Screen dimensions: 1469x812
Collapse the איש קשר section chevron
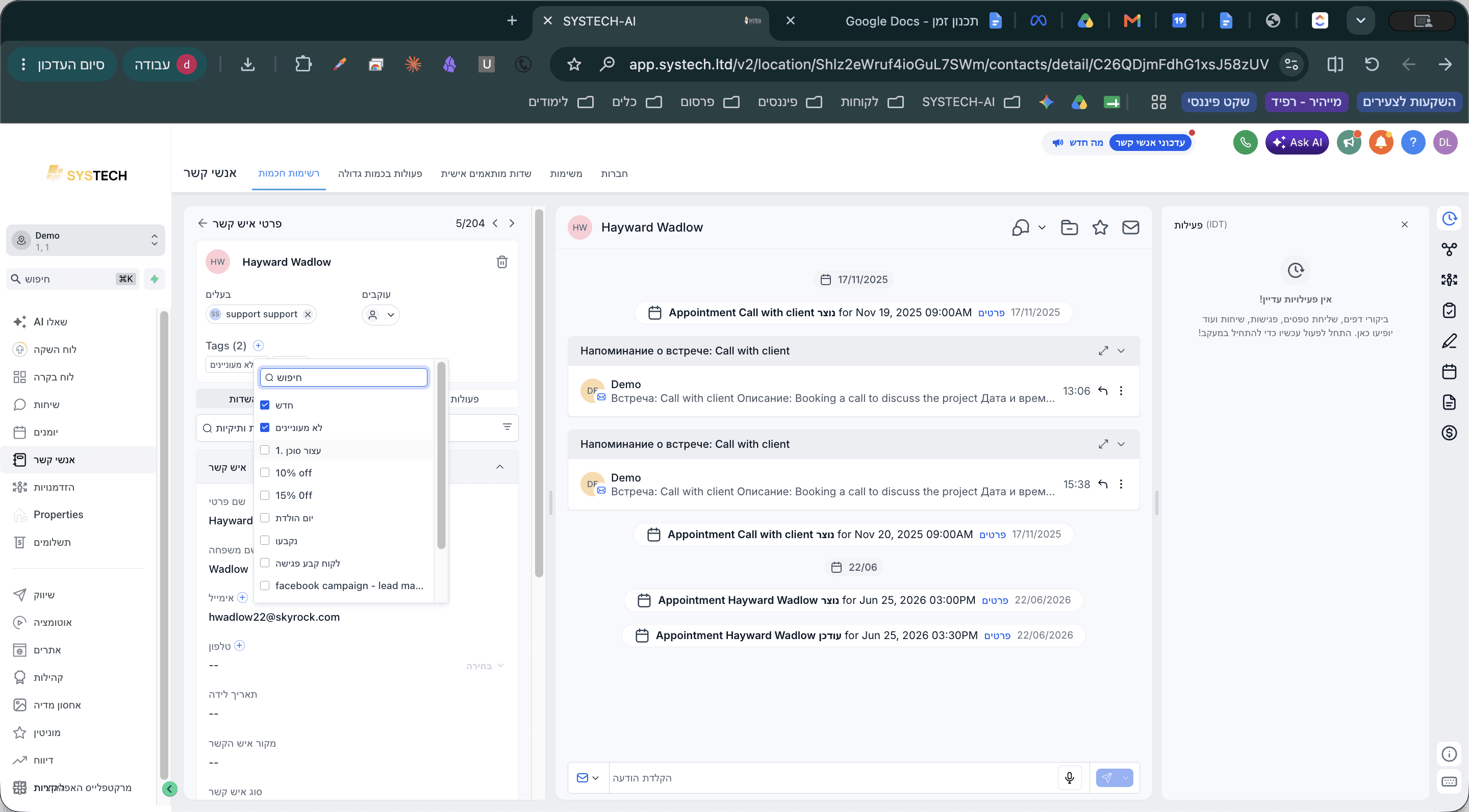coord(500,467)
